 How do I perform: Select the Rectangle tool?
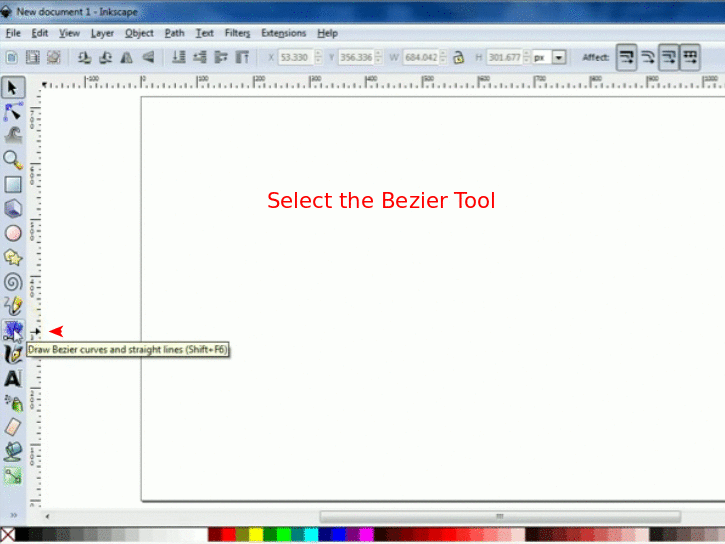[12, 184]
